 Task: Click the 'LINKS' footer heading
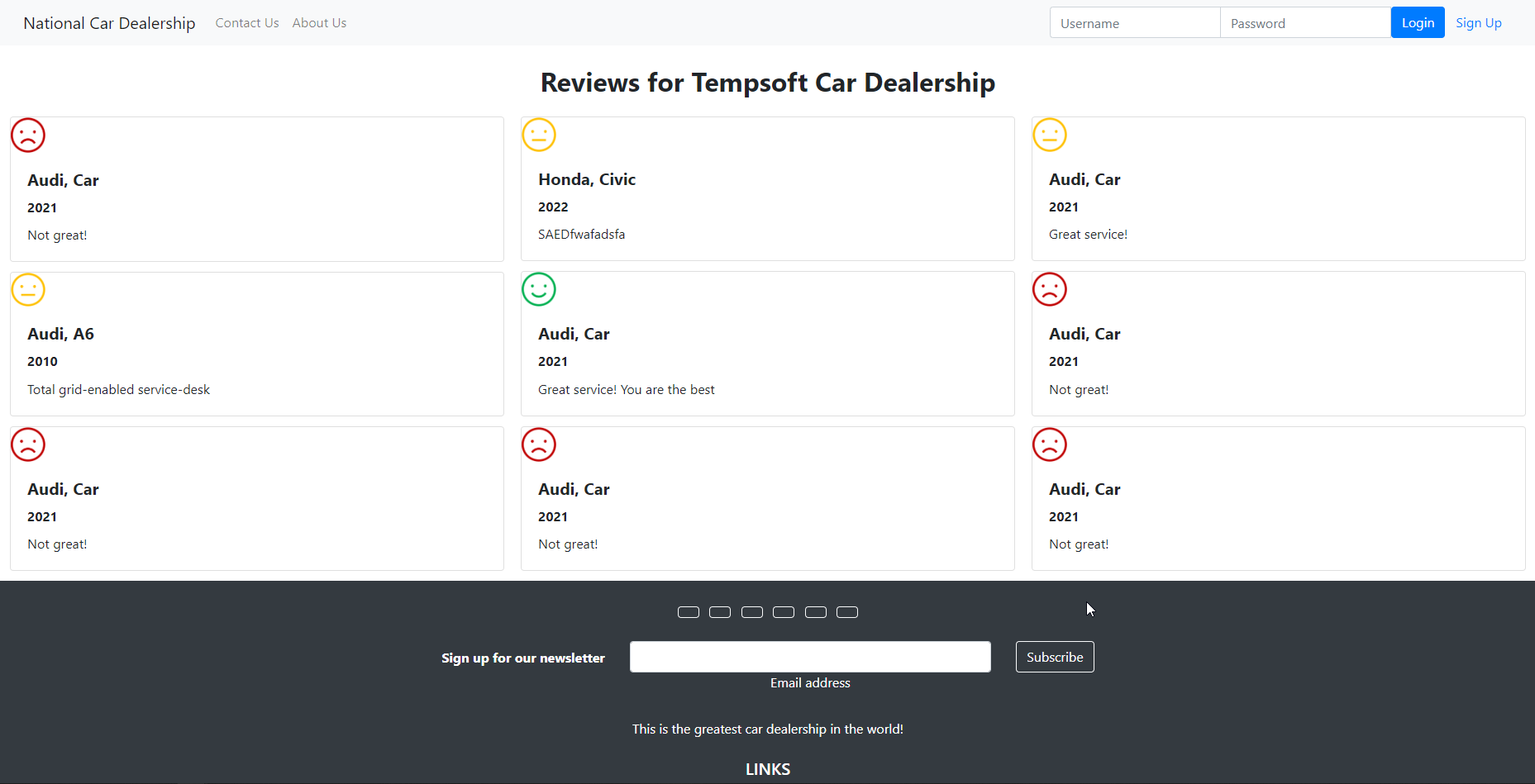coord(768,769)
